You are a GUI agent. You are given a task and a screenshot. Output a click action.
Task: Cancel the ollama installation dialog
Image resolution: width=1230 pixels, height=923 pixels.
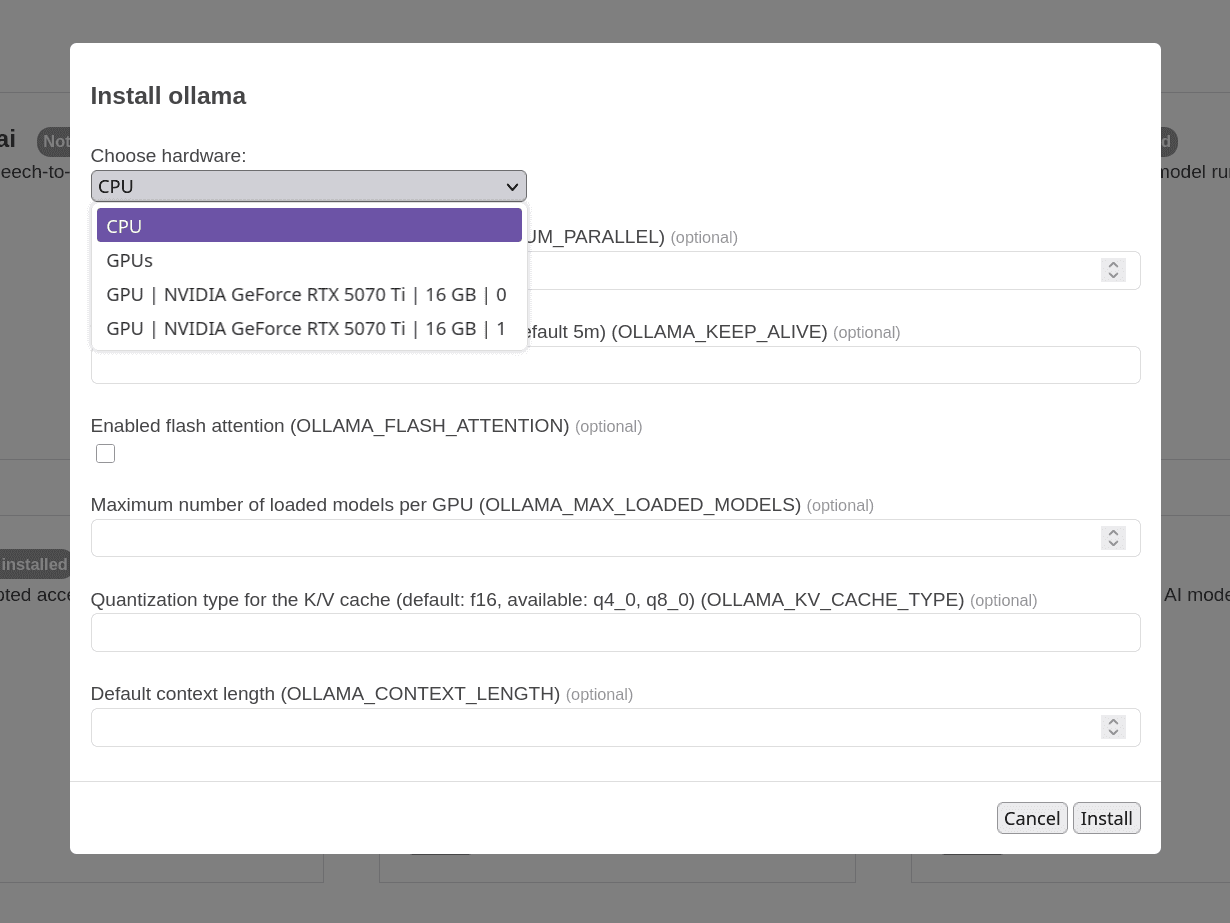coord(1031,818)
